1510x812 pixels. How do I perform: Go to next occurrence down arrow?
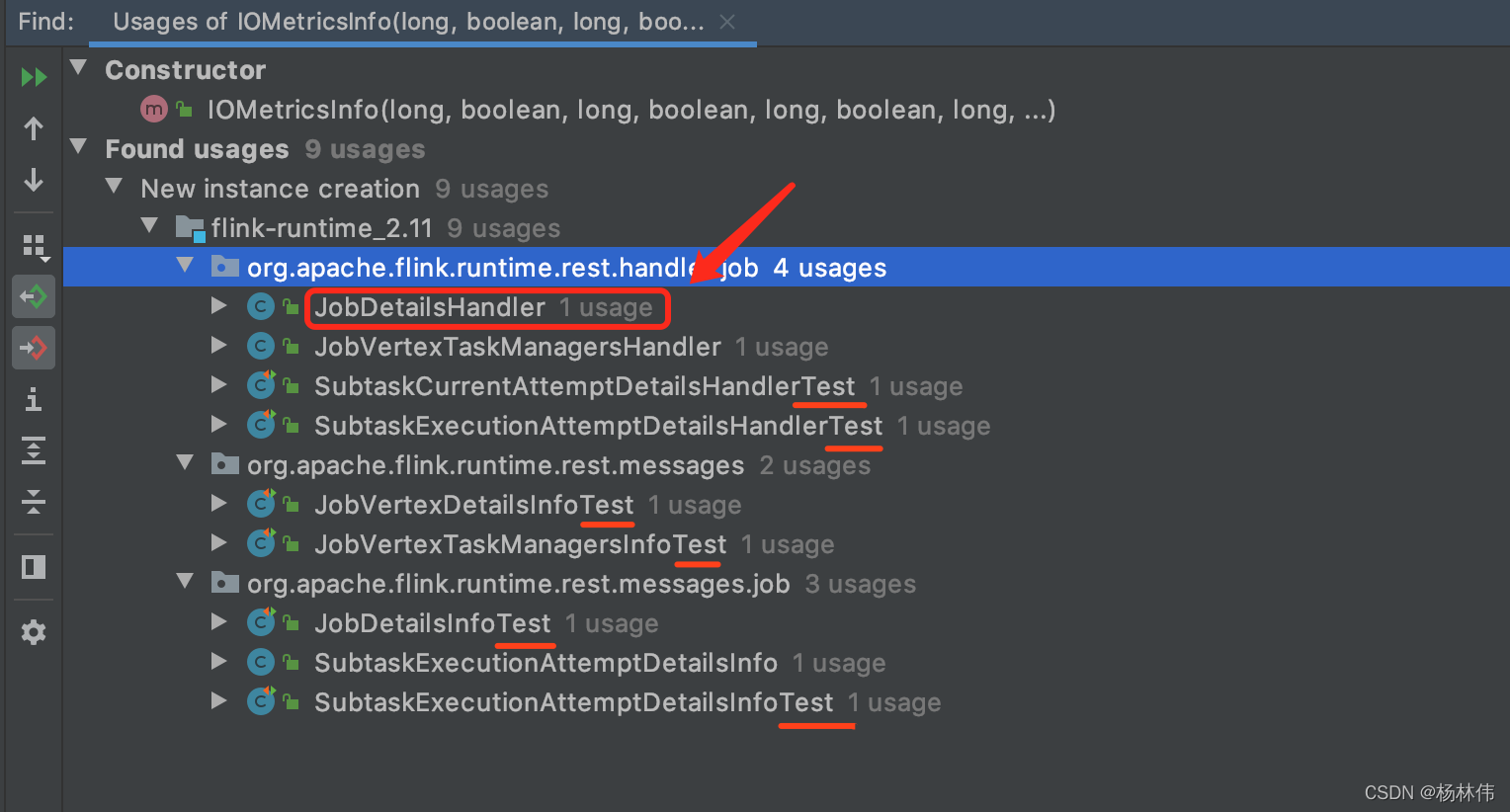pos(34,180)
